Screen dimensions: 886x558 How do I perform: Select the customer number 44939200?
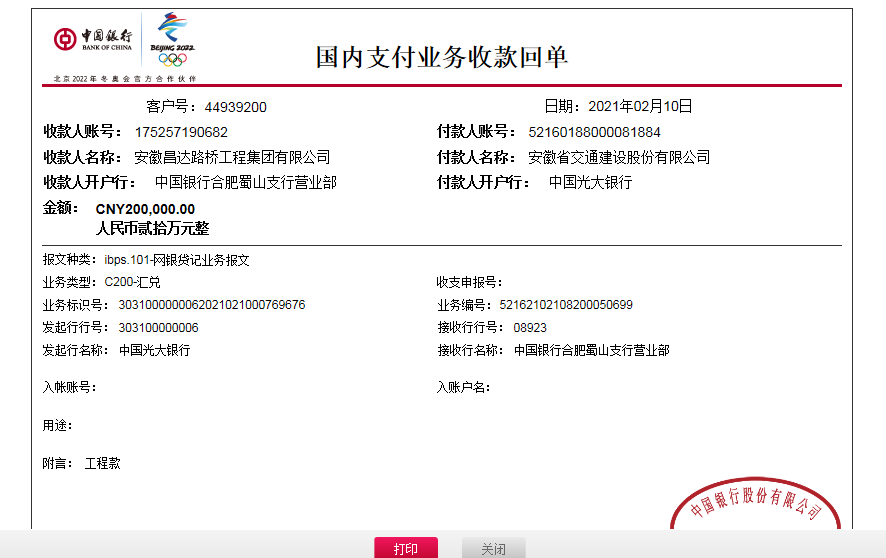click(x=235, y=107)
